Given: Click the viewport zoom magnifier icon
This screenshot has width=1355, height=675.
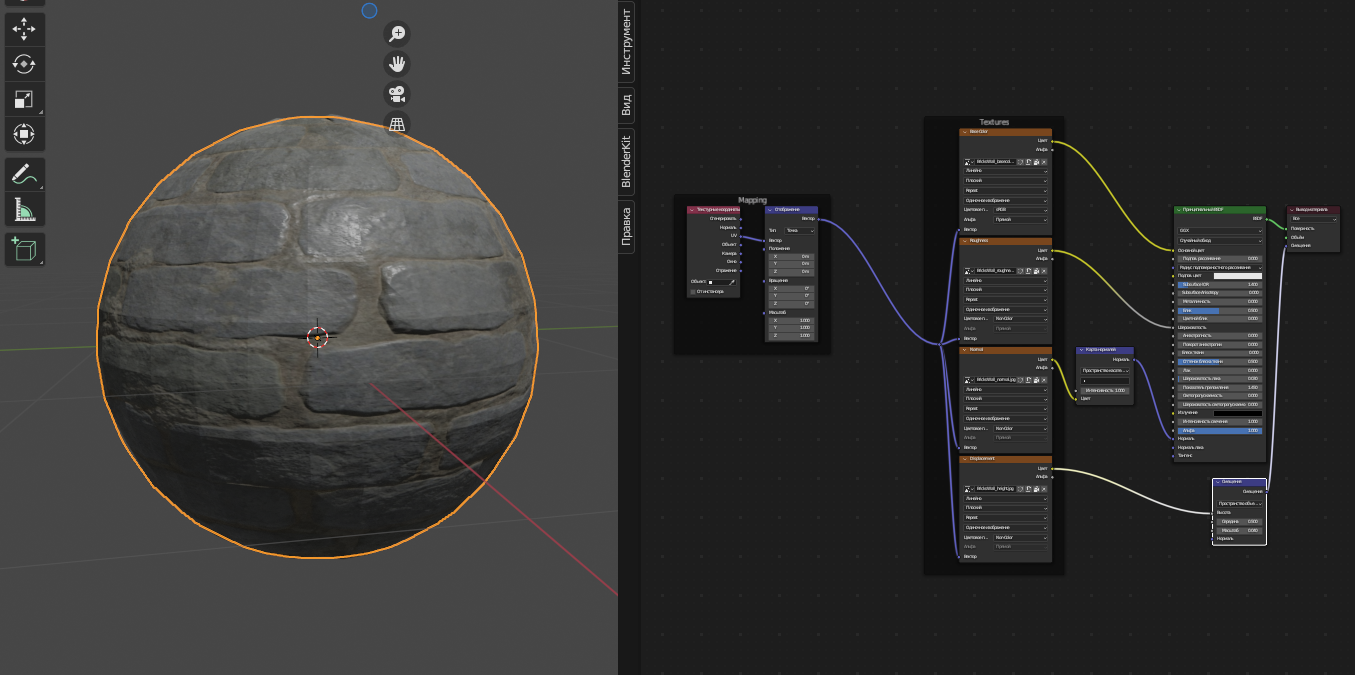Looking at the screenshot, I should coord(397,34).
